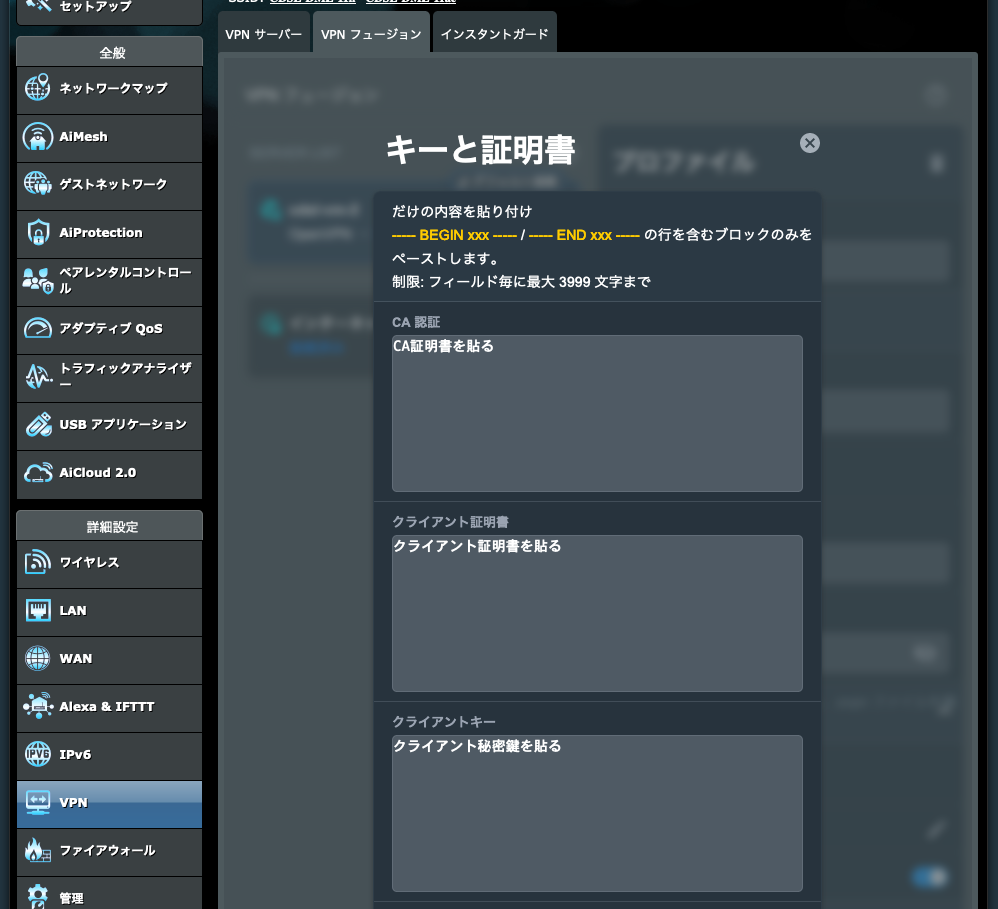Select the AiMesh section
Image resolution: width=998 pixels, height=909 pixels.
[x=85, y=138]
